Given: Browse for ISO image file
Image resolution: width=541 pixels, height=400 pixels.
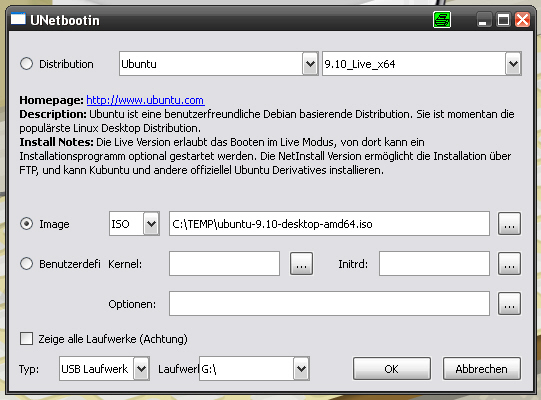Looking at the screenshot, I should (509, 224).
